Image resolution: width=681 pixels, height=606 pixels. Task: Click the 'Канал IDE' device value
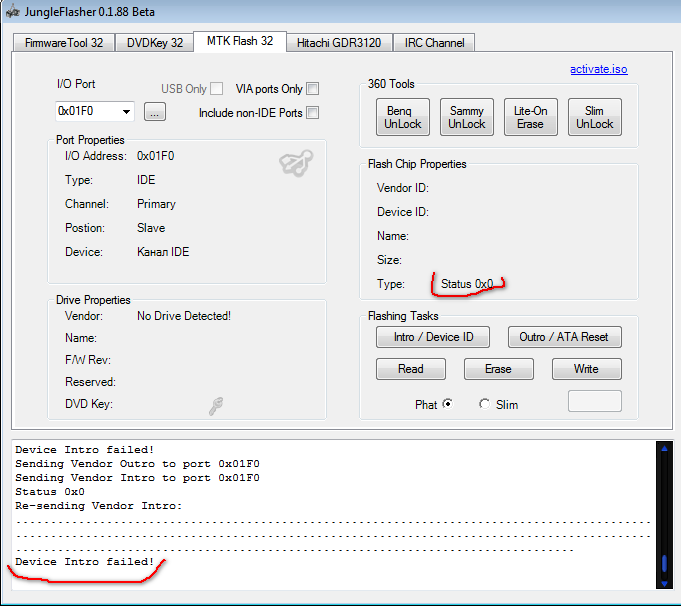(x=163, y=252)
